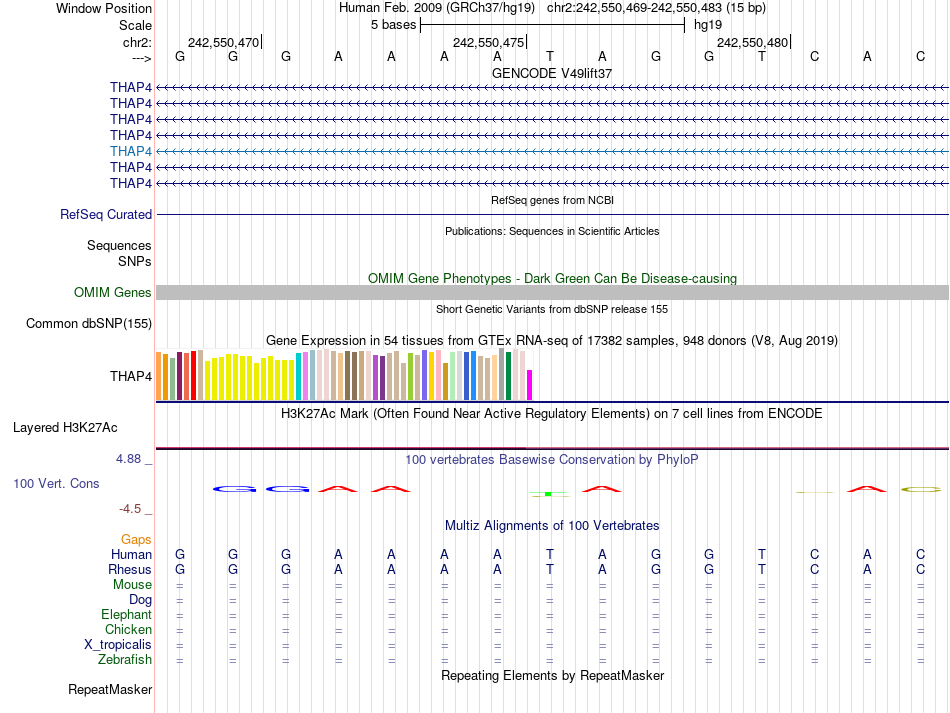This screenshot has height=713, width=950.
Task: Select the Mouse species label
Action: [x=132, y=585]
